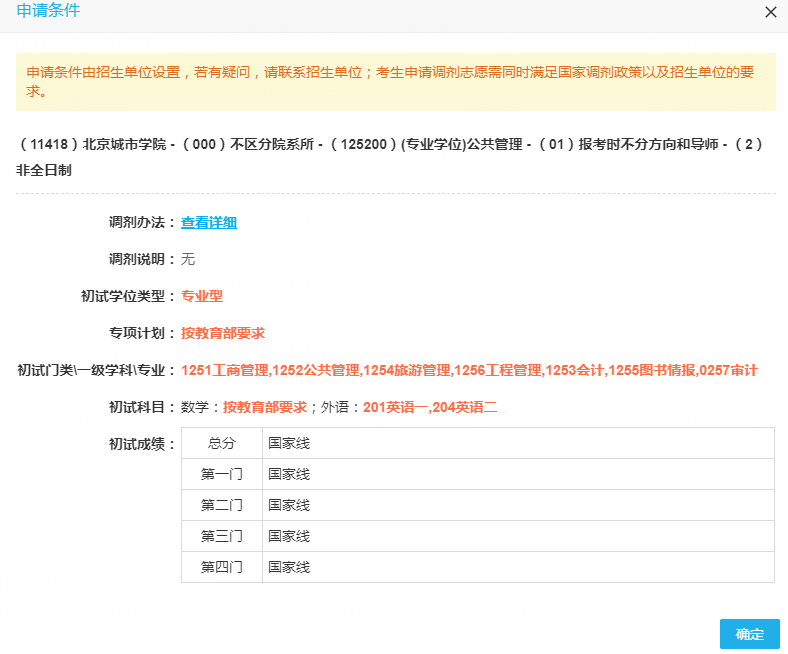This screenshot has height=654, width=788.
Task: Click the 第四门 row header cell
Action: 222,568
